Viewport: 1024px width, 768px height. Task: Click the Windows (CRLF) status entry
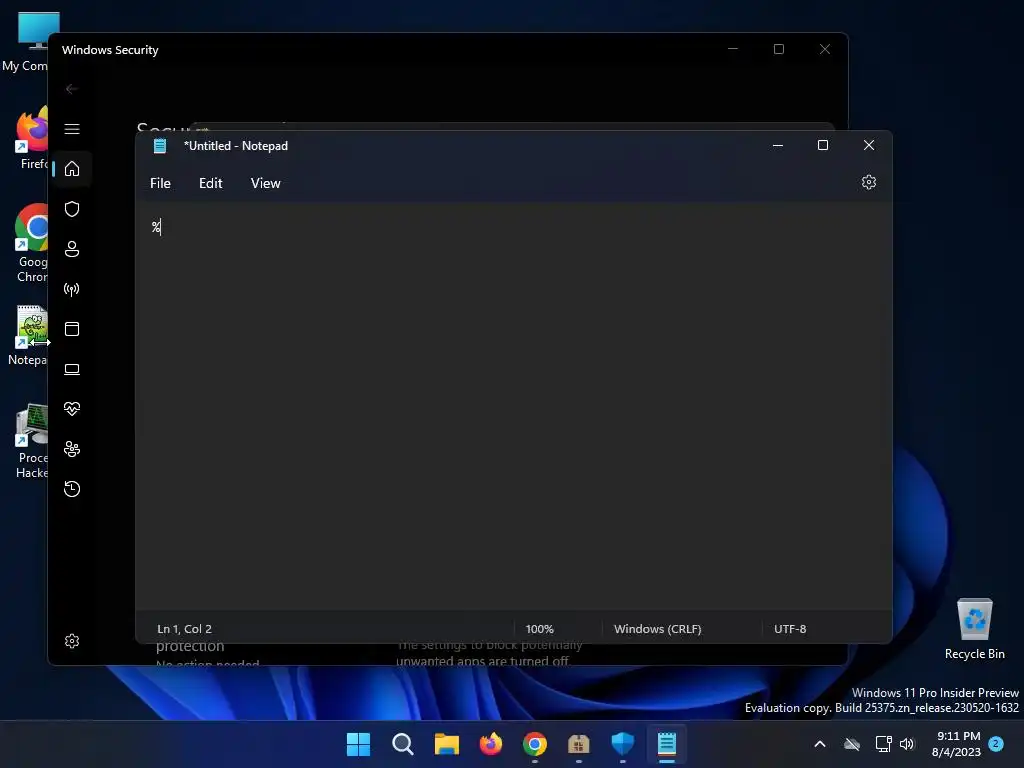click(x=658, y=629)
